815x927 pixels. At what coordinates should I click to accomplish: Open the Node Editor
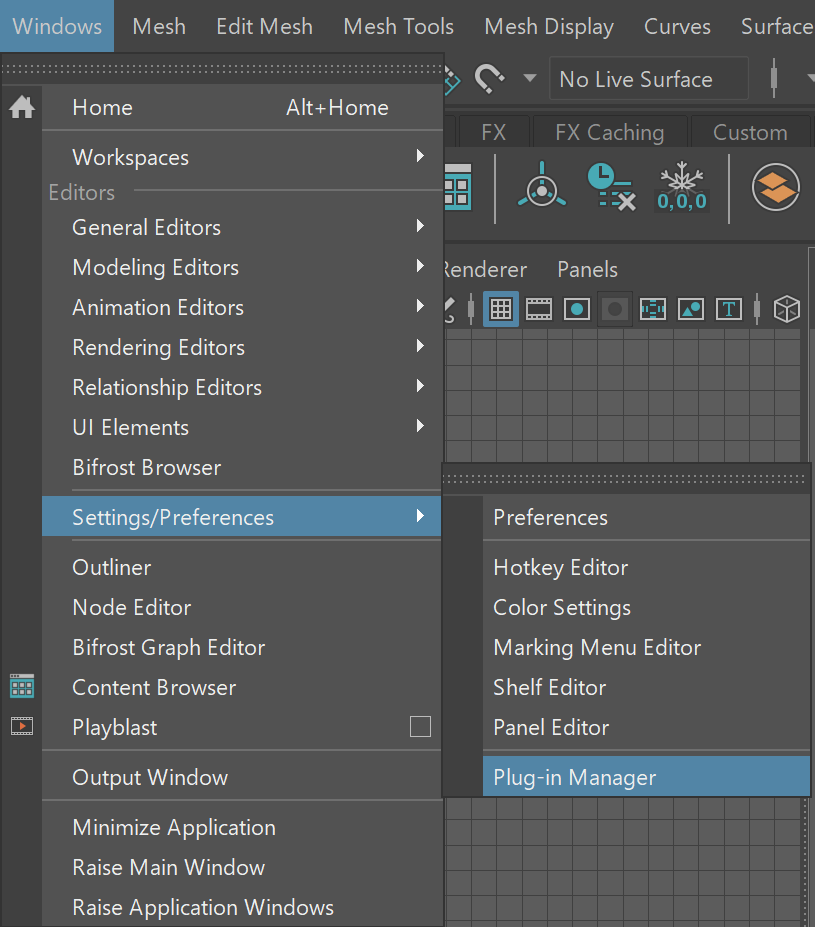[x=242, y=608]
